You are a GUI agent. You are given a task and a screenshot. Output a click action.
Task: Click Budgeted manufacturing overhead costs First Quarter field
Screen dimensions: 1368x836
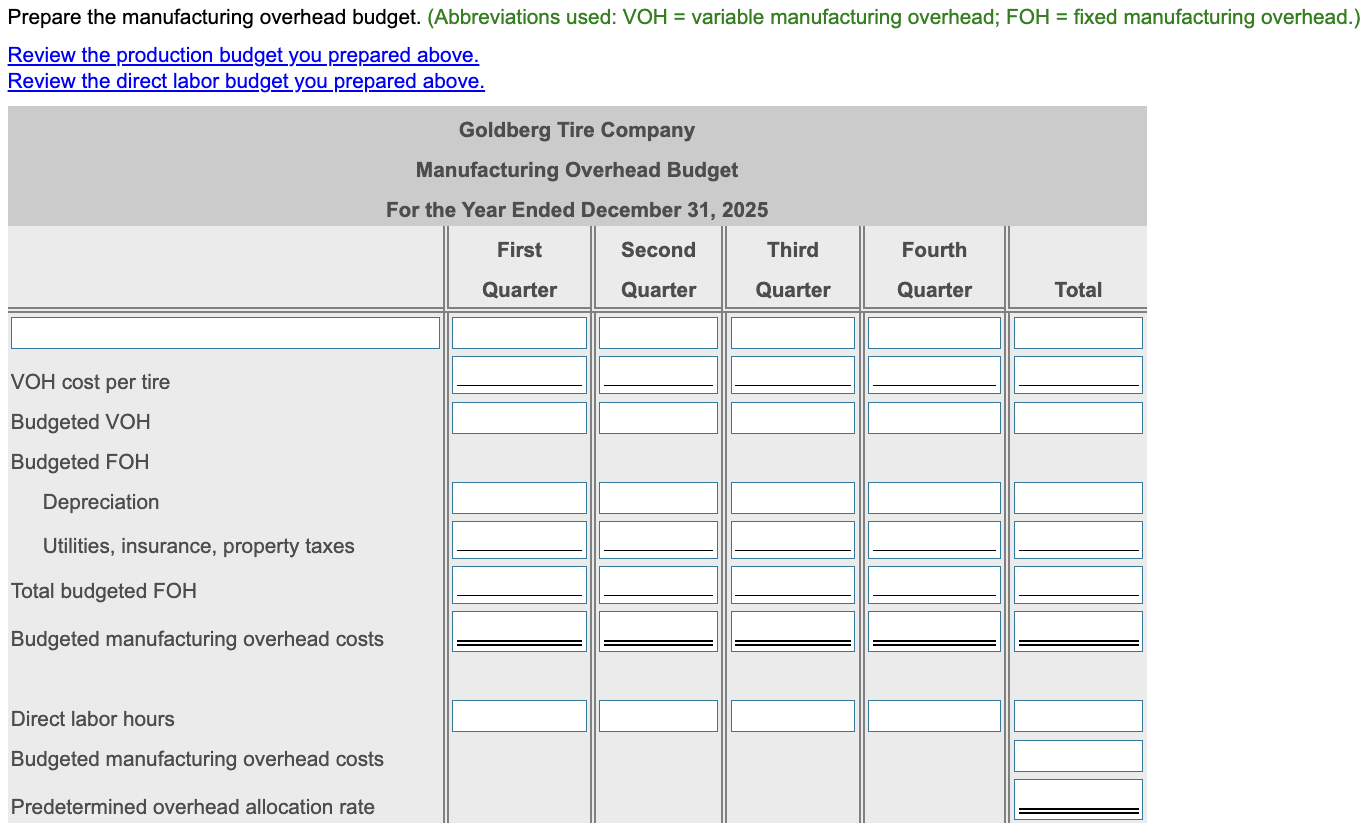pos(519,631)
